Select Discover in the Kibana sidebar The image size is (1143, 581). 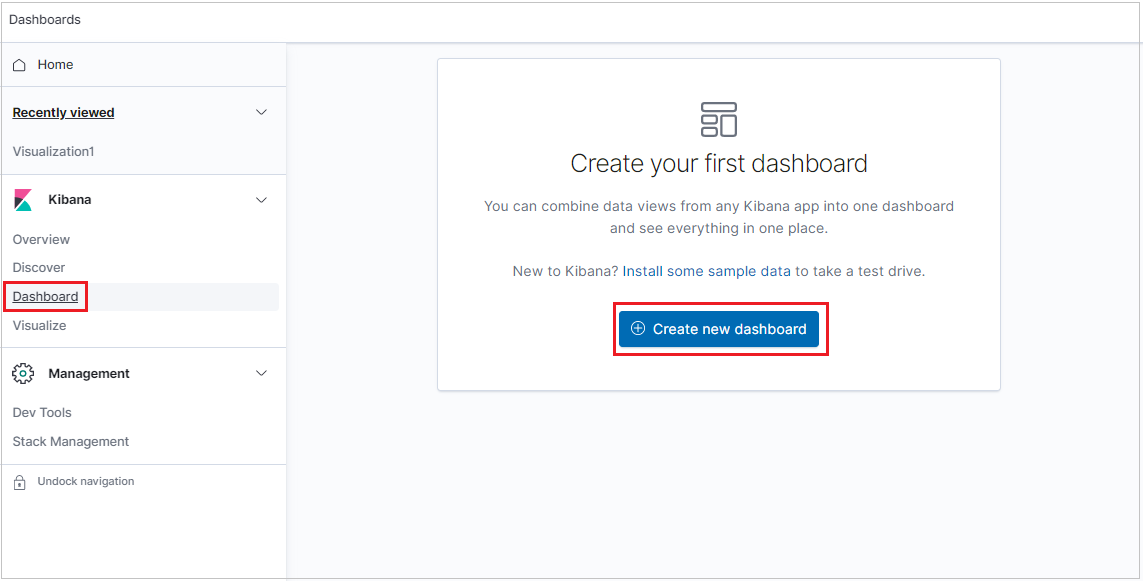[38, 267]
